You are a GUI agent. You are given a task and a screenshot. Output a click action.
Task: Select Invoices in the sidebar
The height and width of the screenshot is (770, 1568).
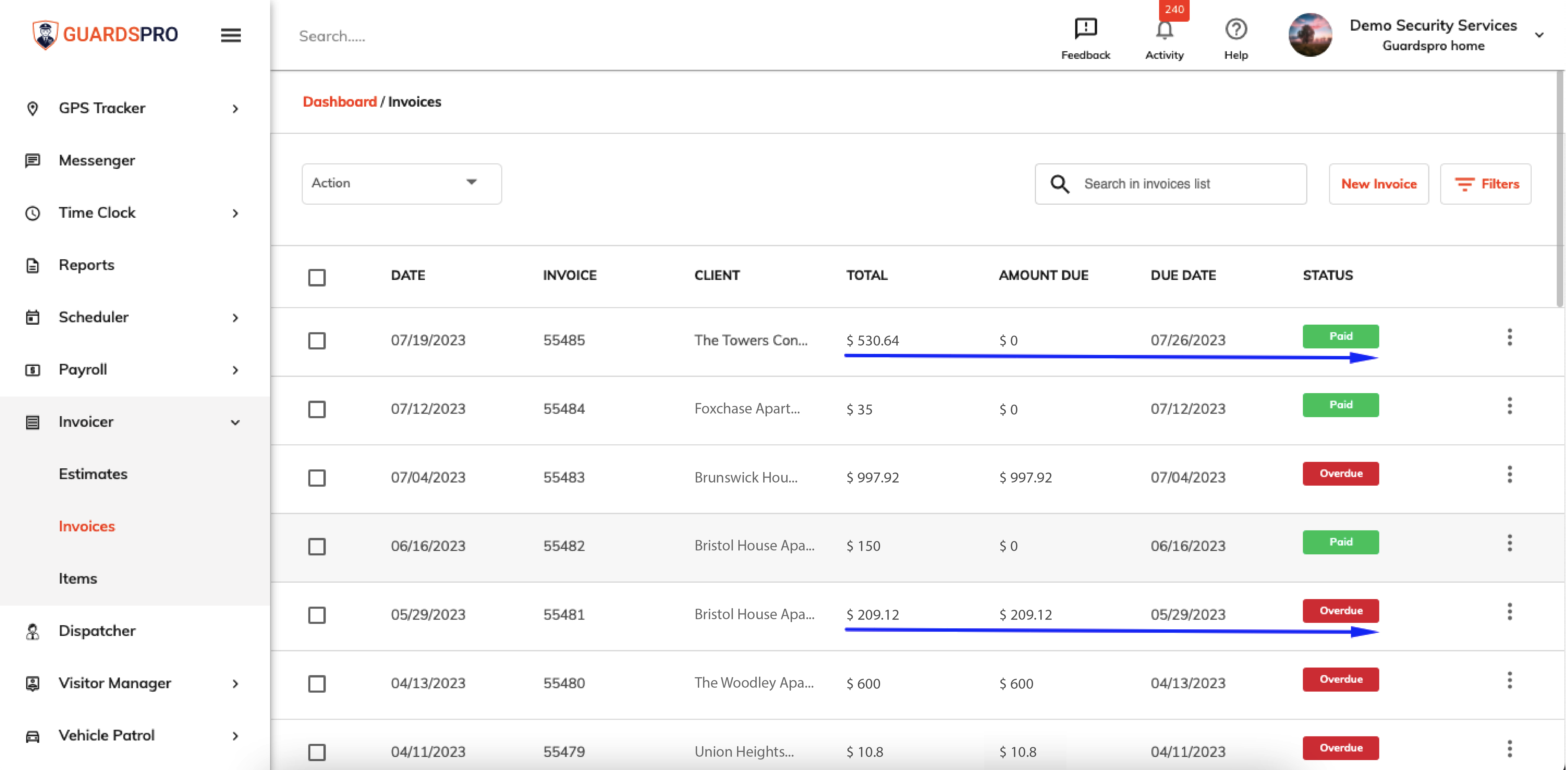tap(87, 526)
